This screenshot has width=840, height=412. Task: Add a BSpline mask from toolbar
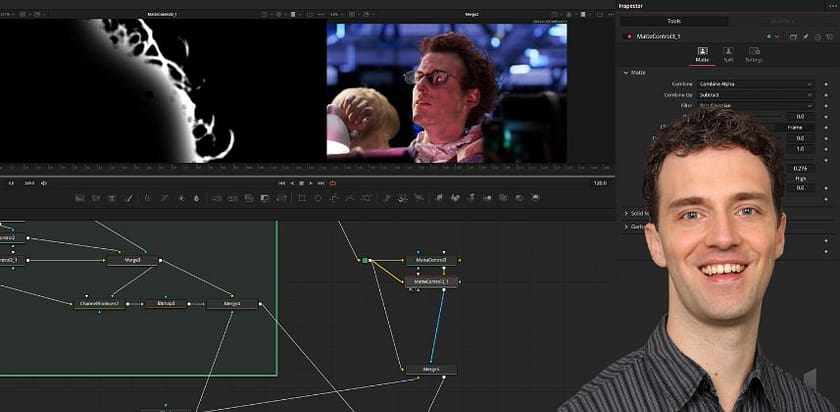349,198
